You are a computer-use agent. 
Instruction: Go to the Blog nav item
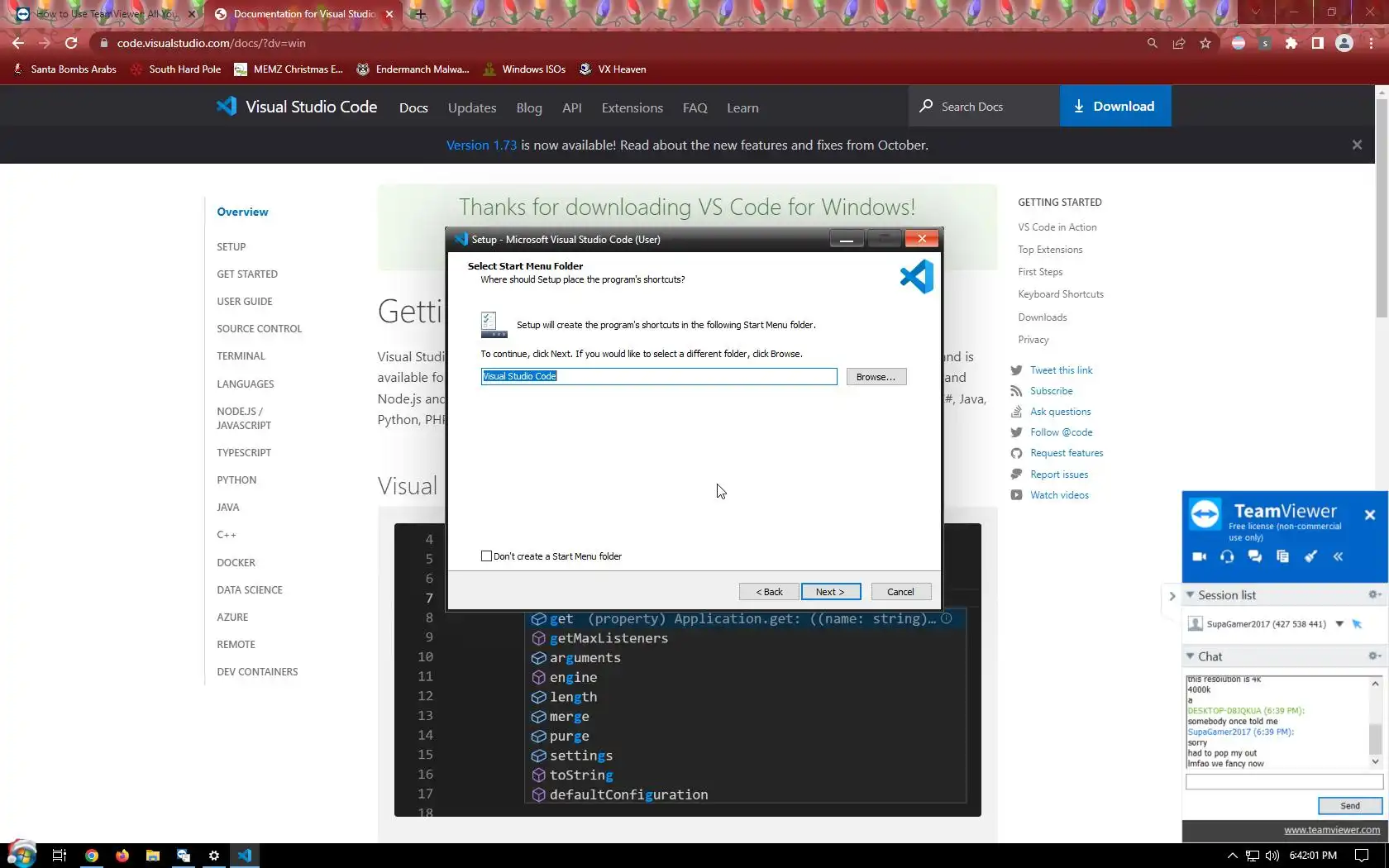[529, 107]
